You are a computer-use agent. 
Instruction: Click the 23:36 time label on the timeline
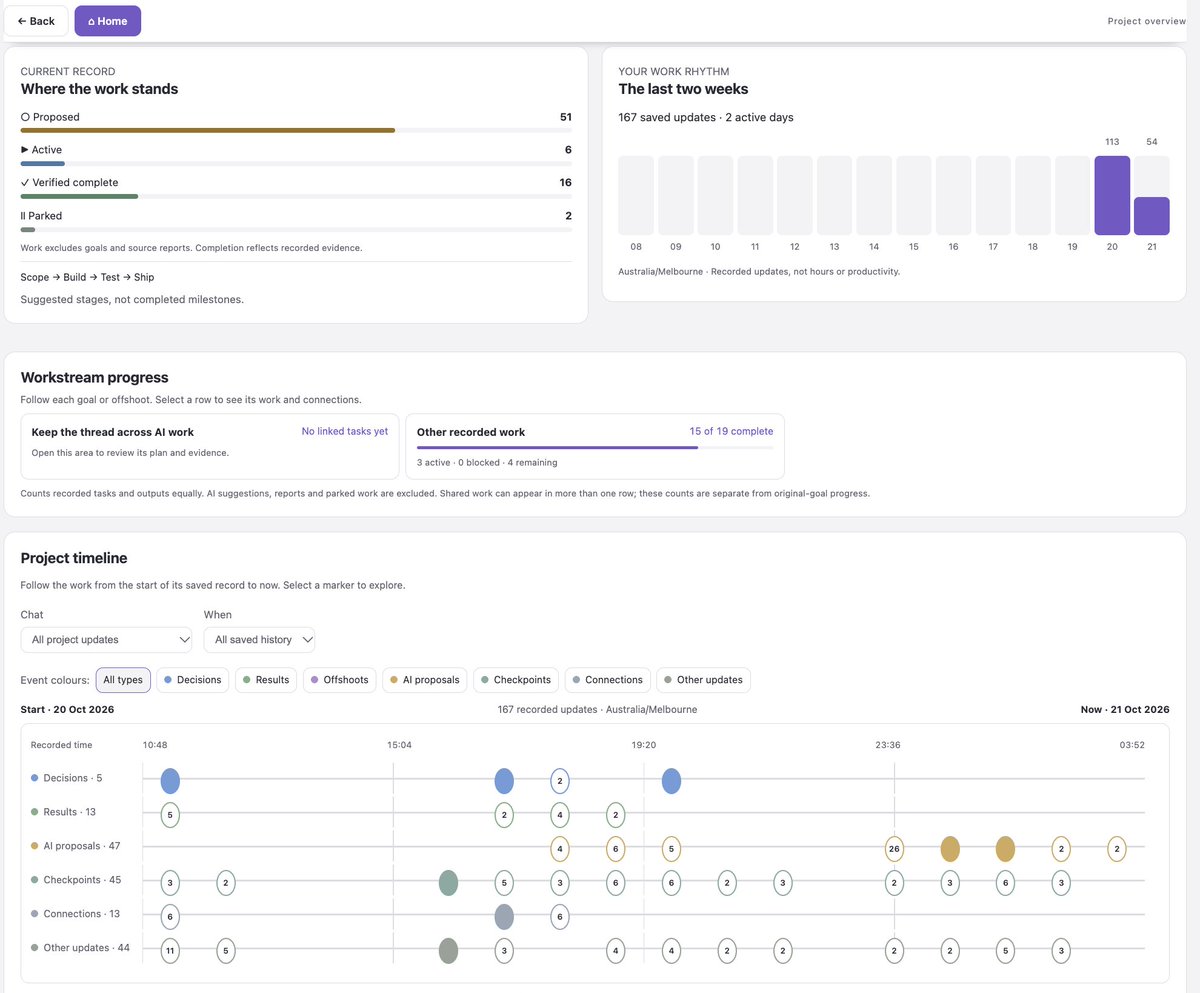tap(888, 745)
